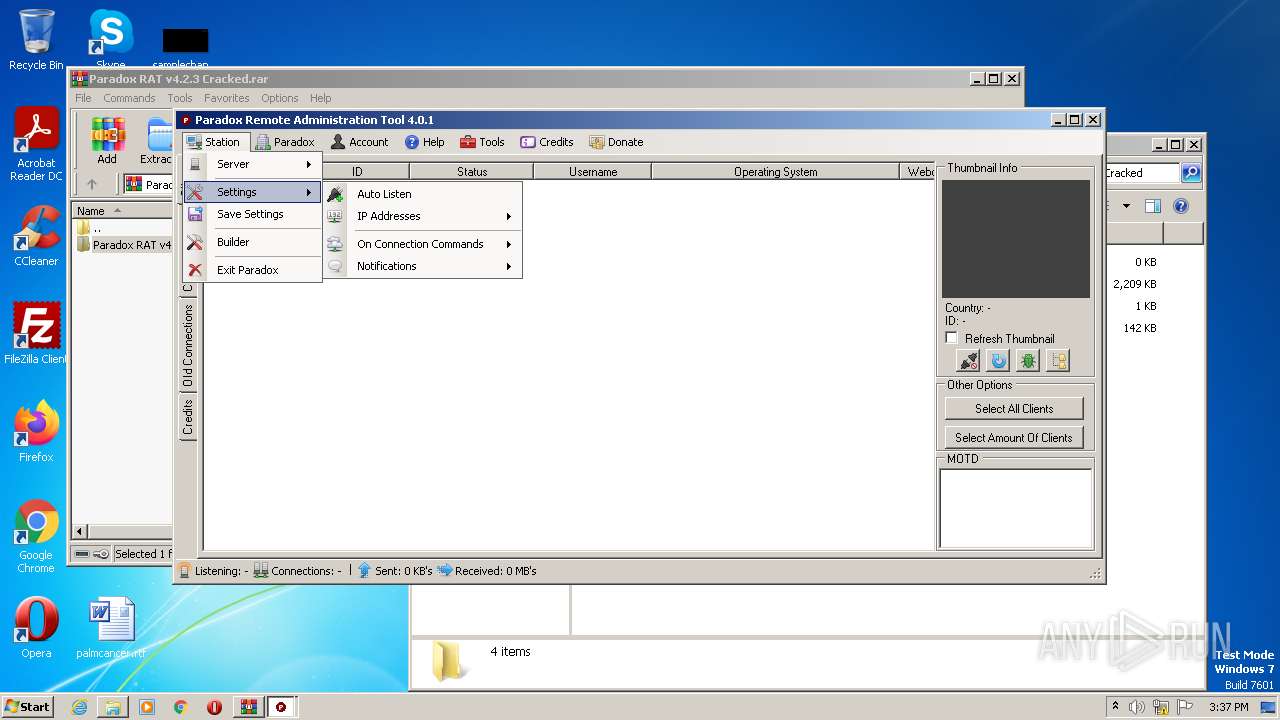
Task: Select the Firefox desktop icon
Action: click(x=36, y=432)
